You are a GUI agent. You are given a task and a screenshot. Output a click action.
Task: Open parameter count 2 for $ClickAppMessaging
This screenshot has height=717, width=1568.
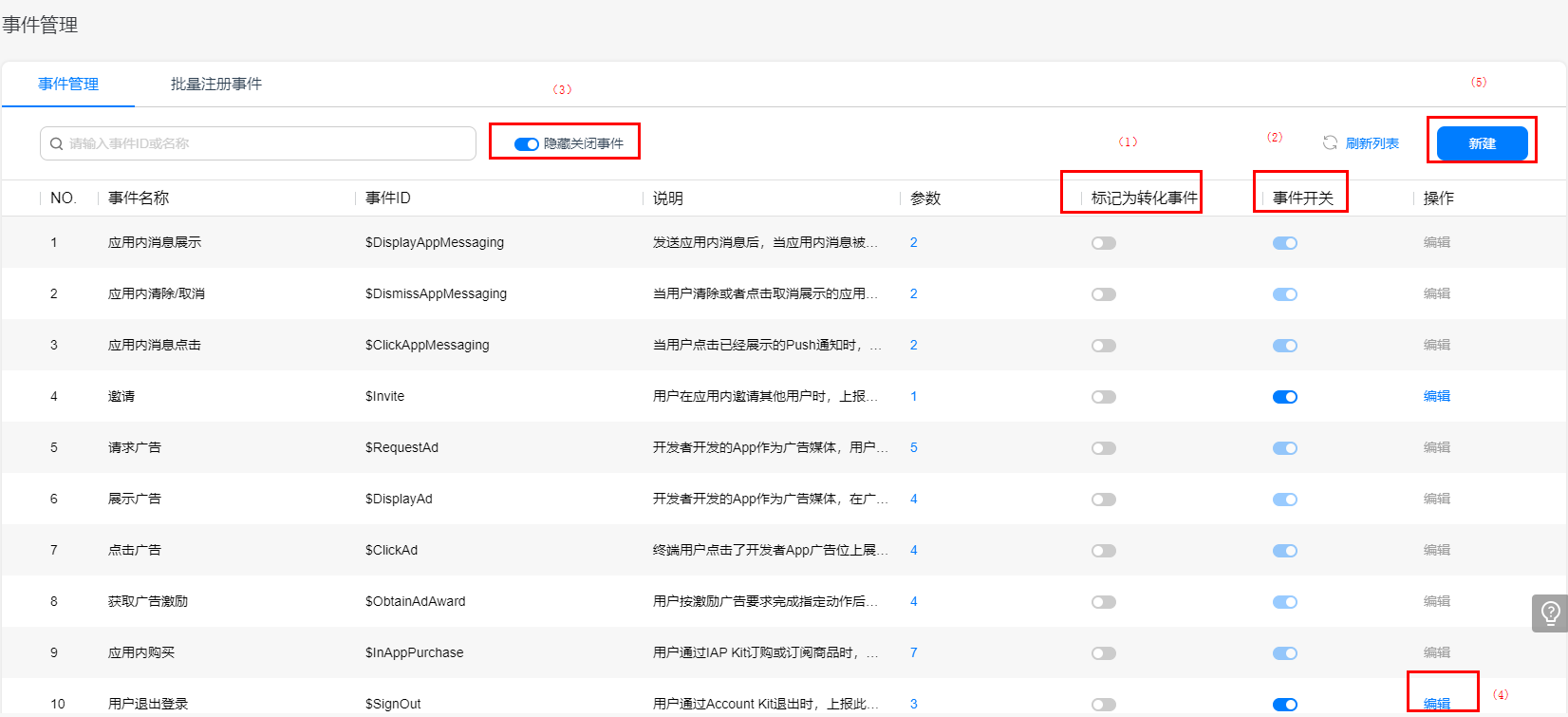pyautogui.click(x=914, y=345)
